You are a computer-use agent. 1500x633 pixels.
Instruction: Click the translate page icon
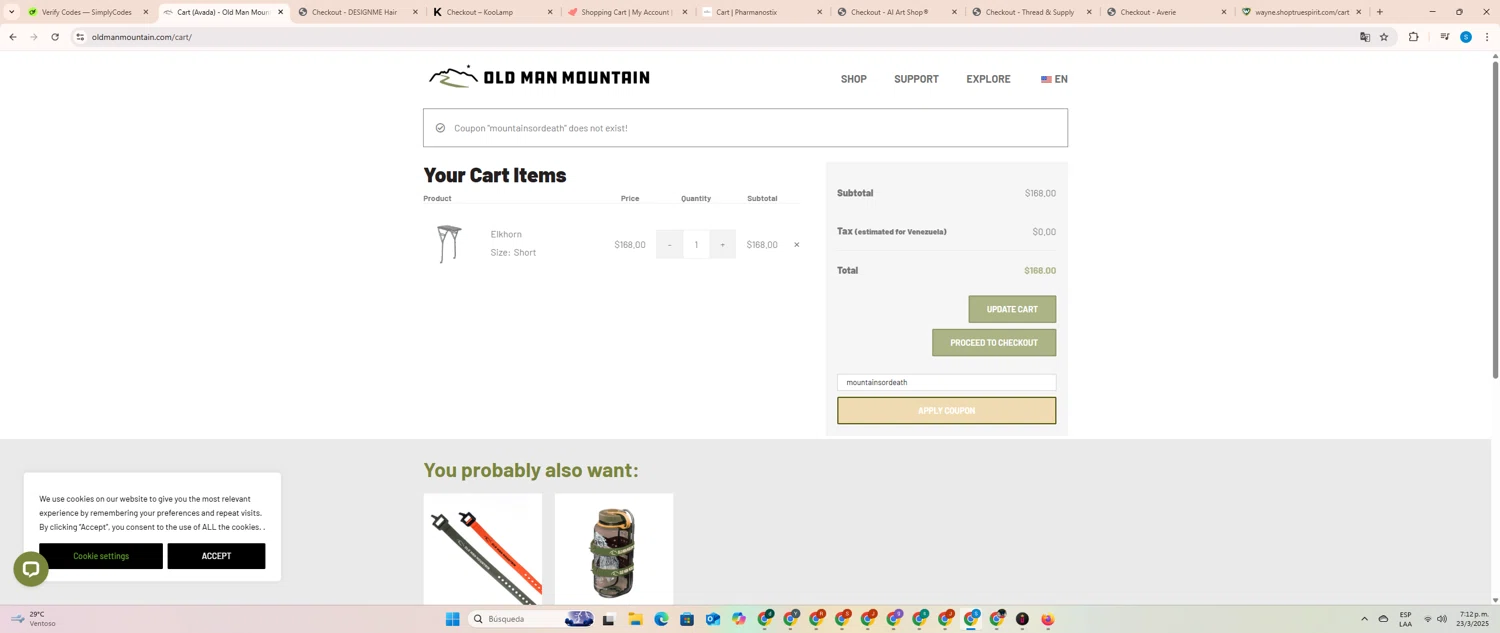tap(1365, 37)
